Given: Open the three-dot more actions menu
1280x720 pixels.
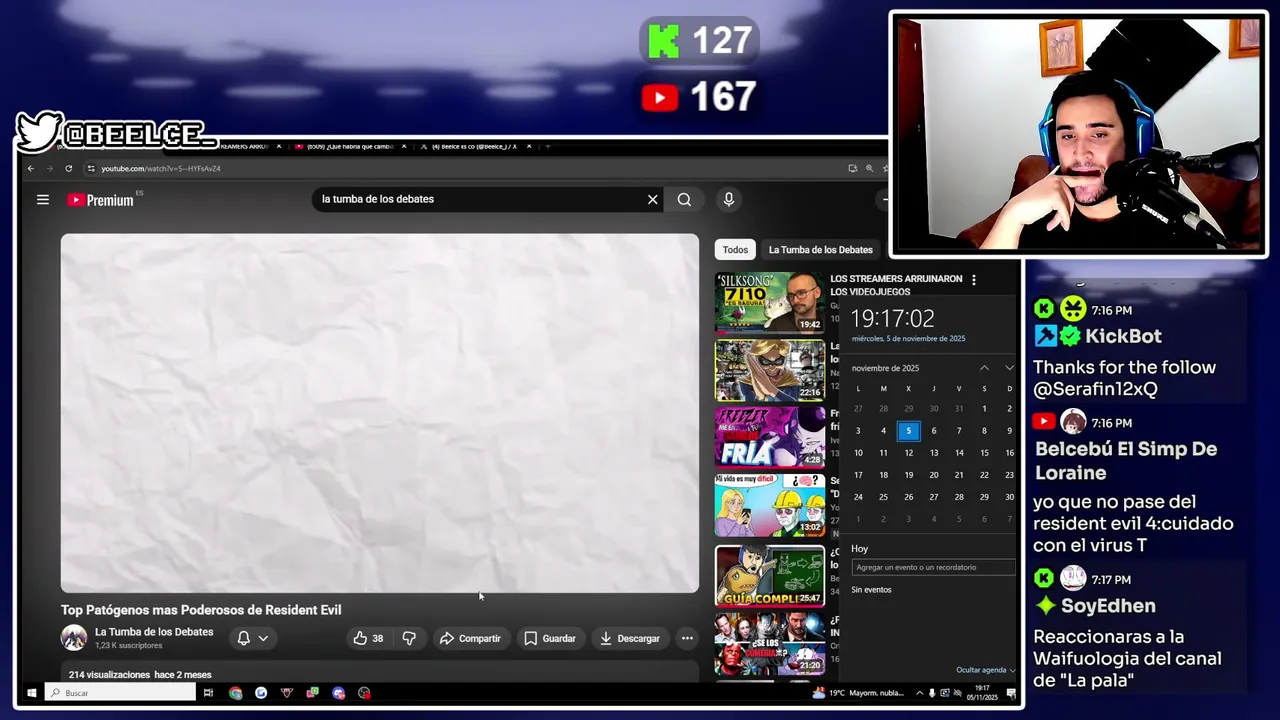Looking at the screenshot, I should 687,638.
